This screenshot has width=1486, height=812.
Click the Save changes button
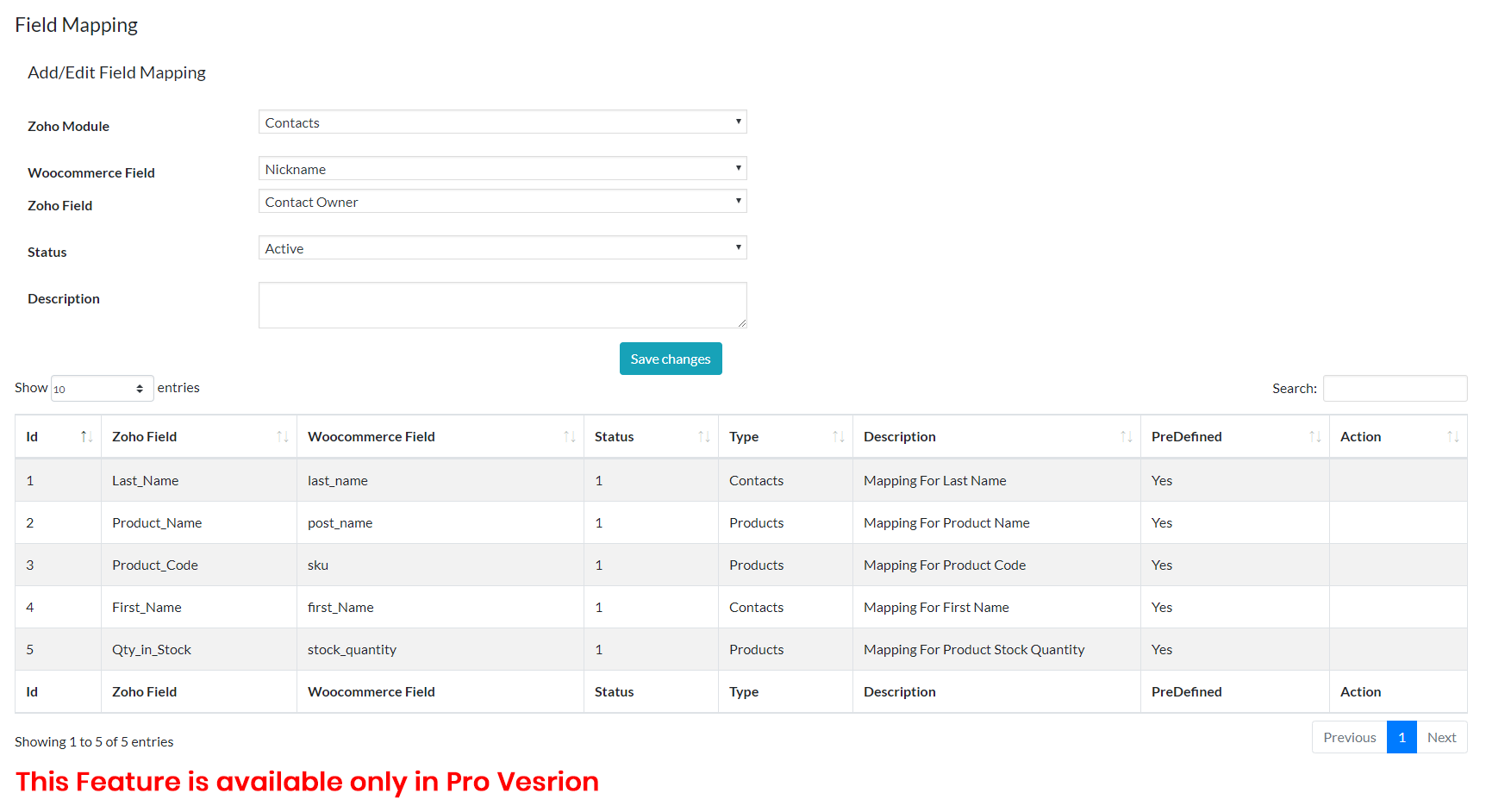coord(671,359)
